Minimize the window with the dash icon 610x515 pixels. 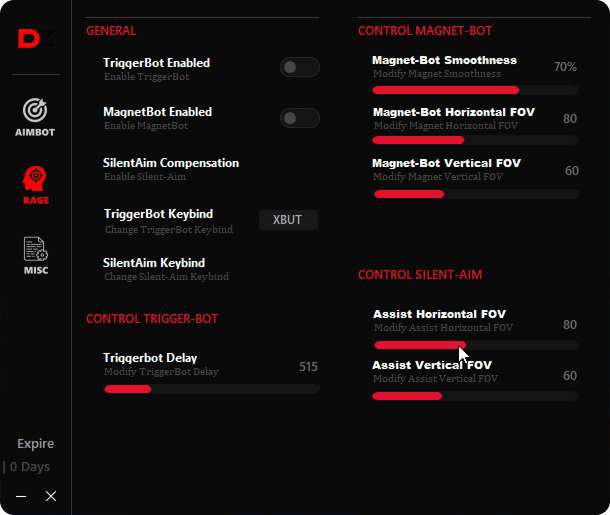[x=21, y=496]
